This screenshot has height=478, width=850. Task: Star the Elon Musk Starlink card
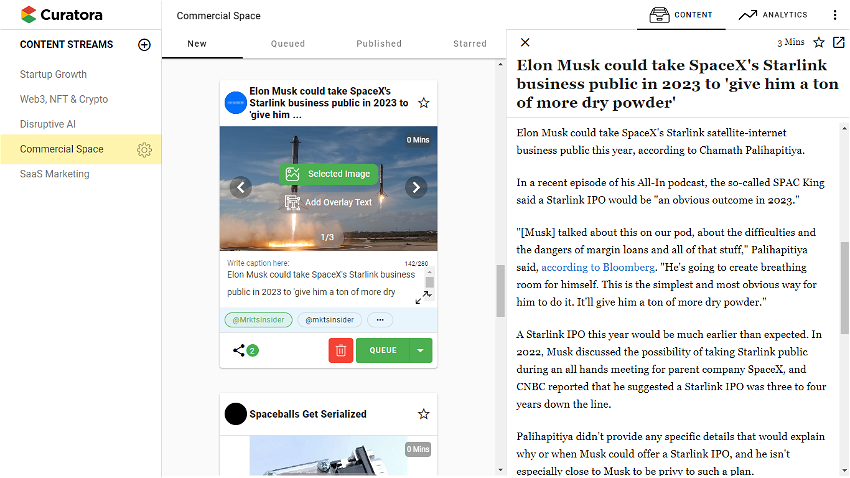pyautogui.click(x=424, y=103)
